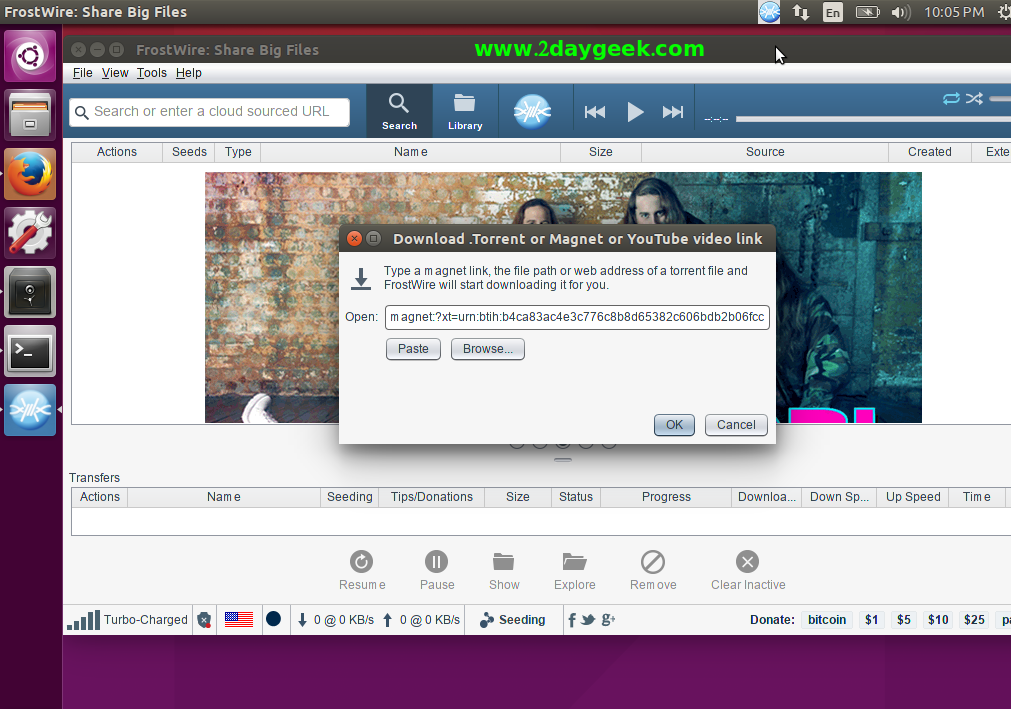Click Pause transfer icon
This screenshot has width=1011, height=709.
click(437, 562)
